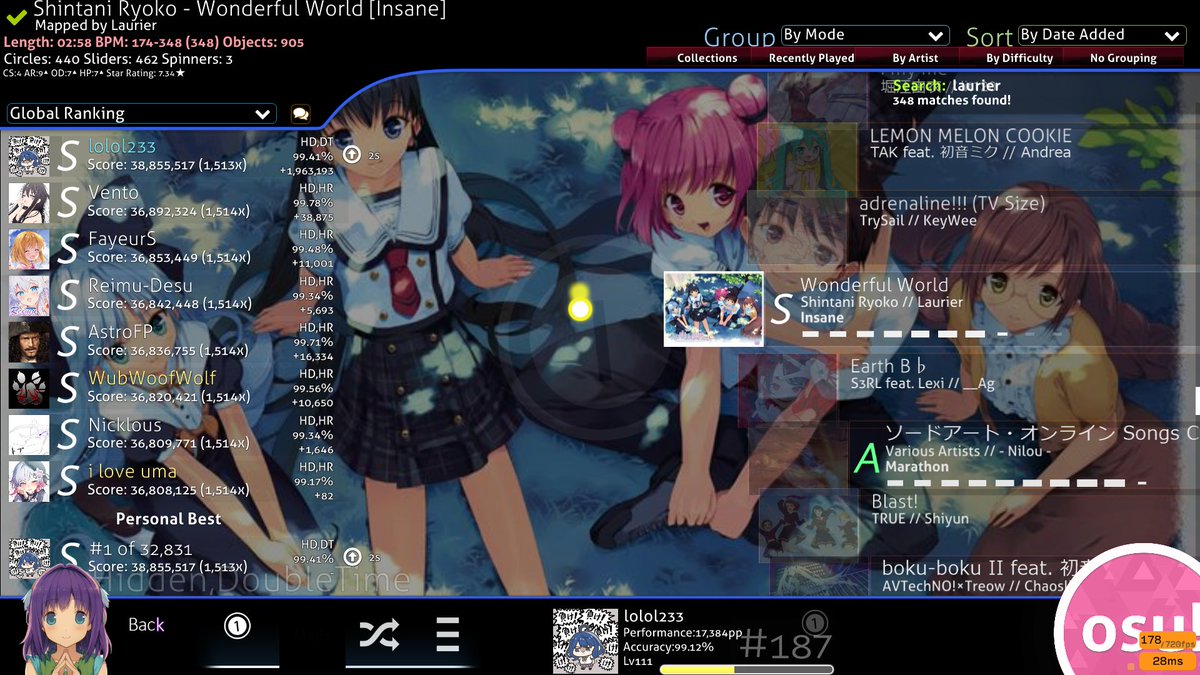1200x675 pixels.
Task: Open i love uma's score entry
Action: (171, 481)
